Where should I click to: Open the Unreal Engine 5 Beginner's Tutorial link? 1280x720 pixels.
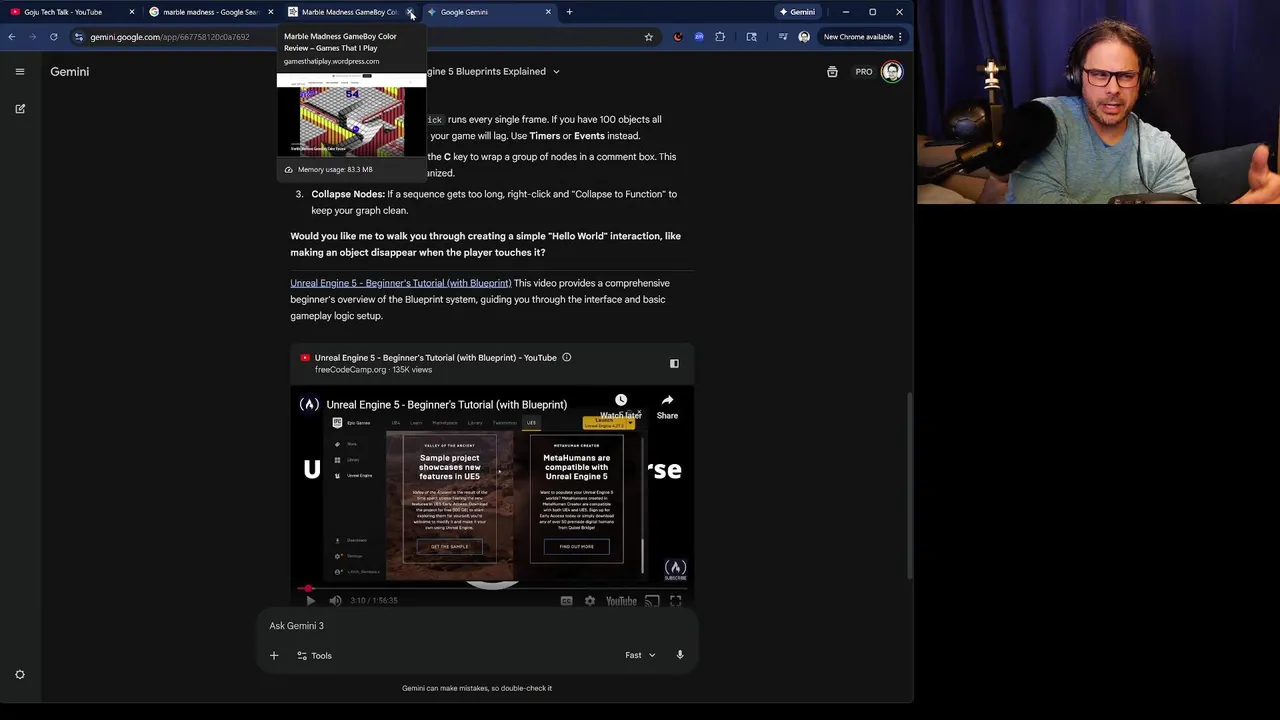pos(401,283)
